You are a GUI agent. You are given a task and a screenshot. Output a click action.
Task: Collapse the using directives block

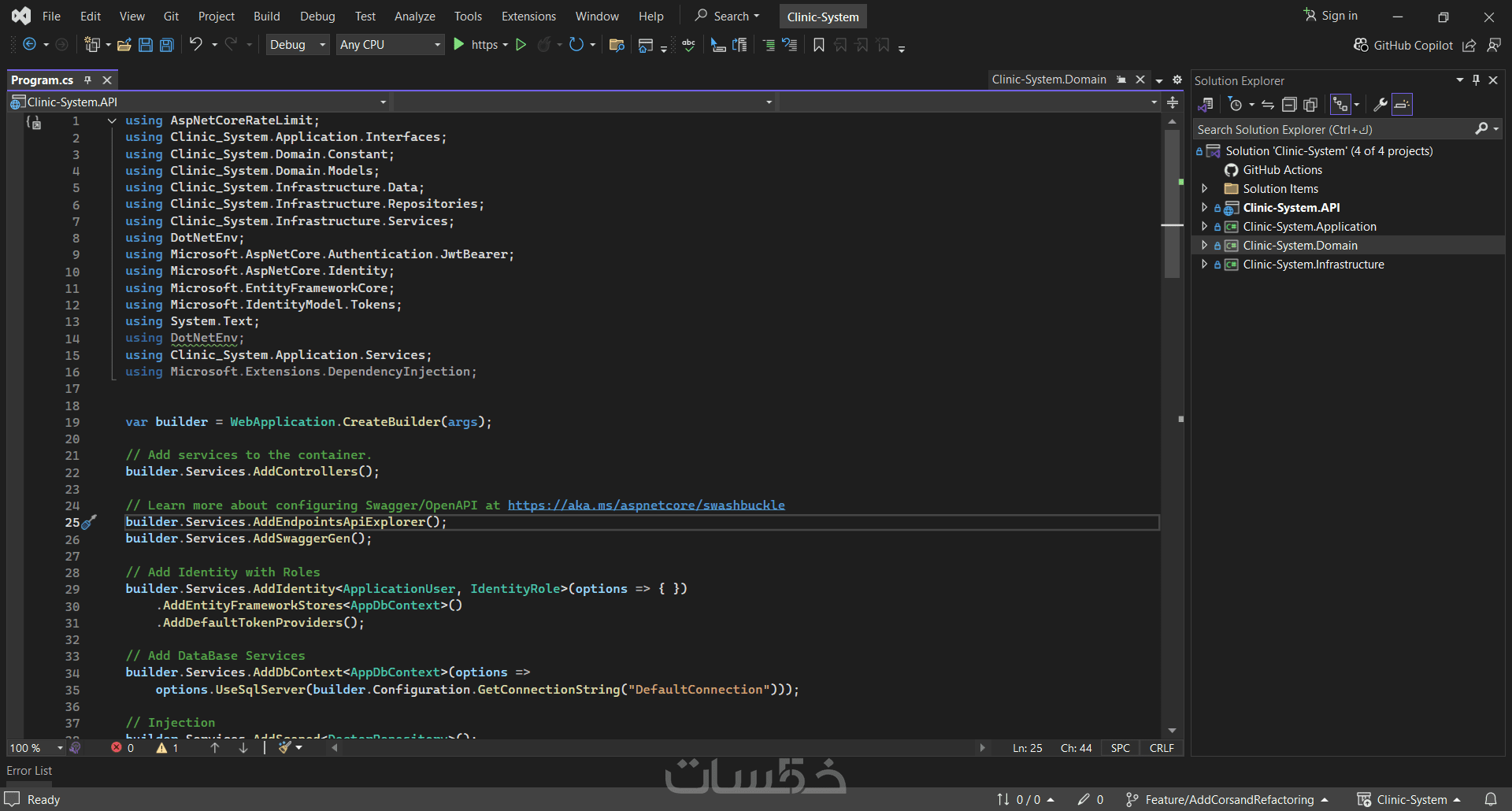pyautogui.click(x=112, y=120)
